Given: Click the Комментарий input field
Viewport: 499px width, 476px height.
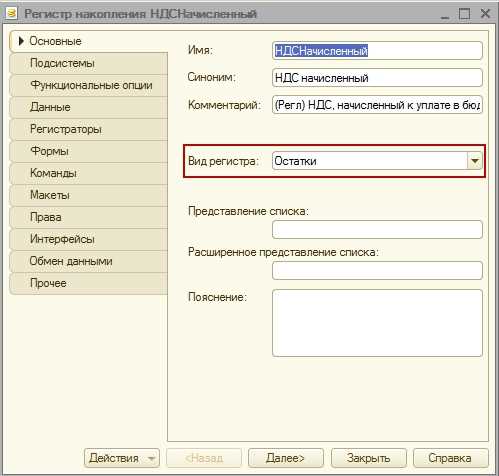Looking at the screenshot, I should (x=377, y=105).
